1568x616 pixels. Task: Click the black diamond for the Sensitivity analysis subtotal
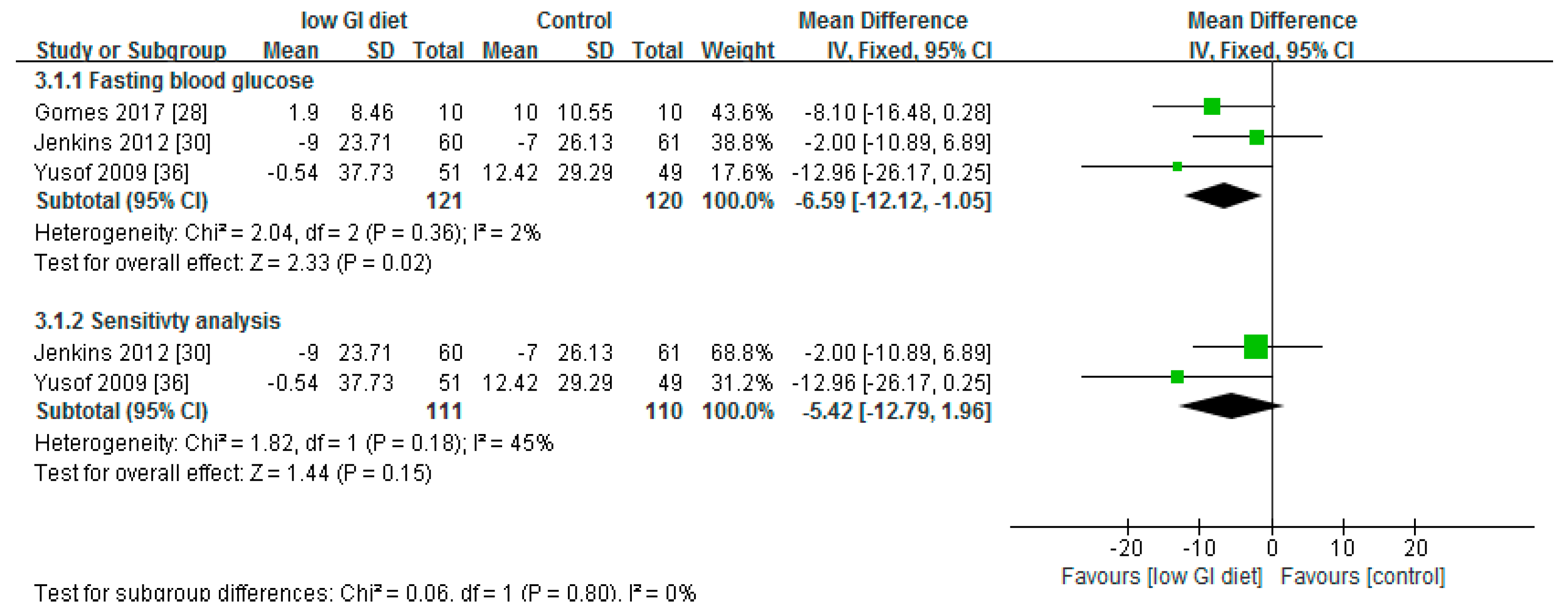pos(1231,406)
